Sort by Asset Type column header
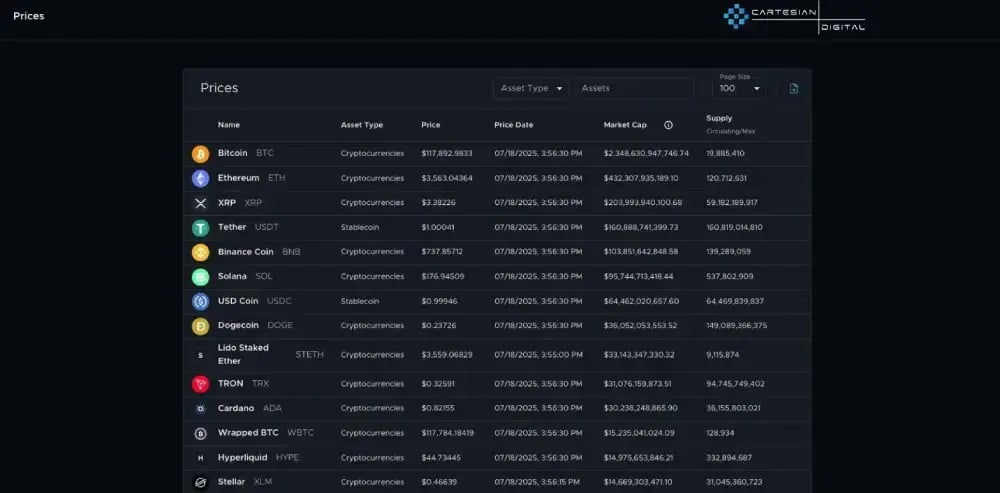The image size is (1000, 493). point(362,125)
